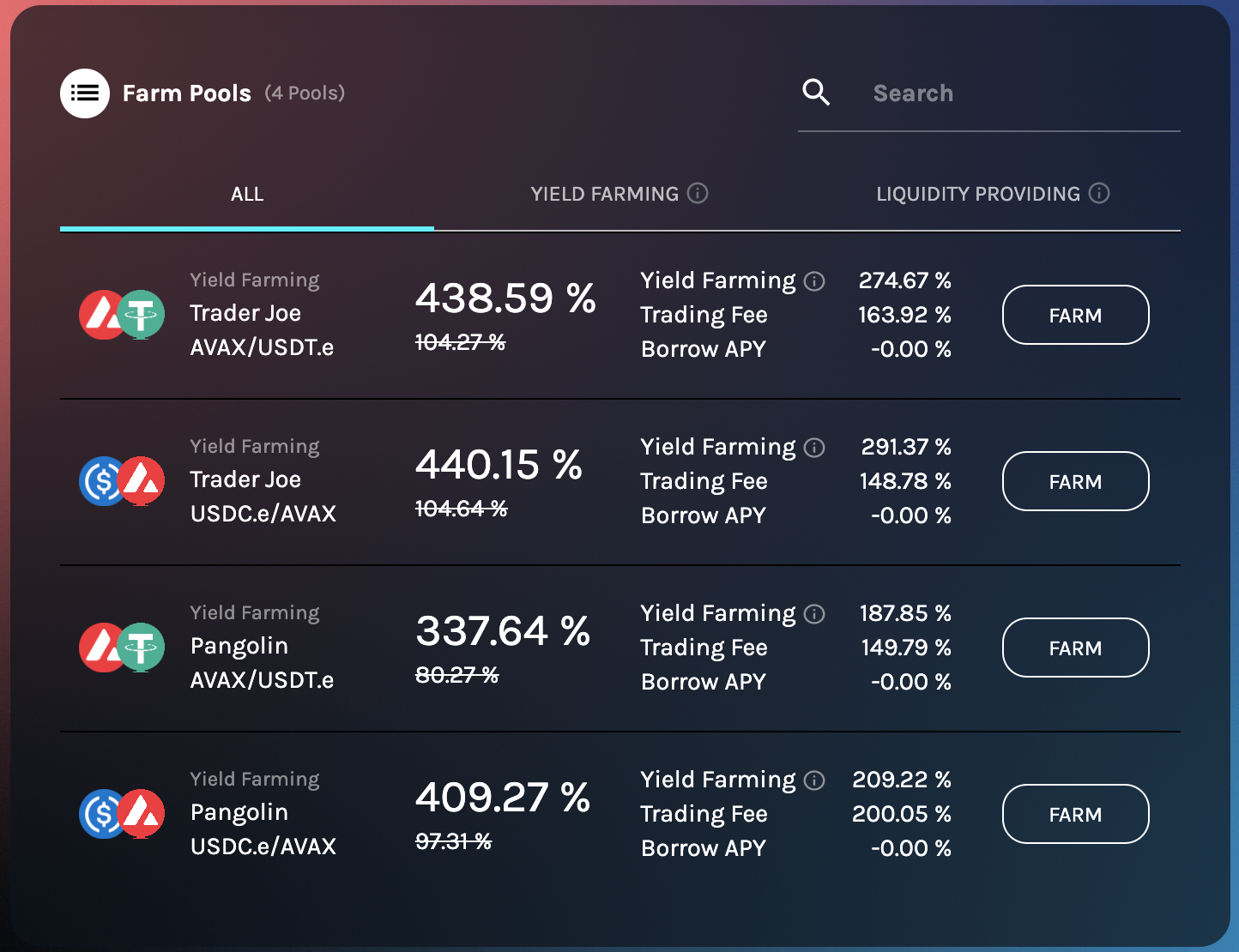The width and height of the screenshot is (1239, 952).
Task: Click the struck-through 97.31 % value
Action: 454,841
